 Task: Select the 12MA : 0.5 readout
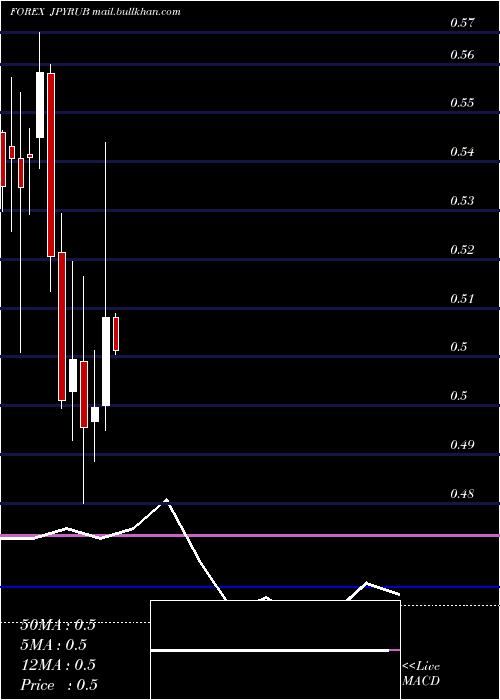[x=58, y=664]
